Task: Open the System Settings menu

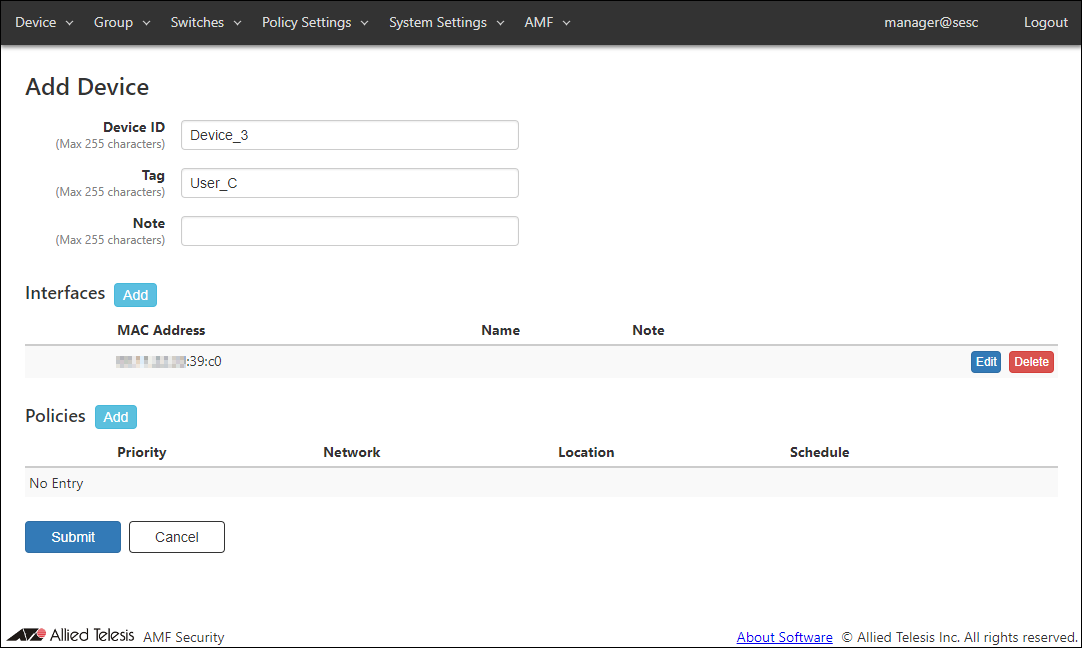Action: point(446,22)
